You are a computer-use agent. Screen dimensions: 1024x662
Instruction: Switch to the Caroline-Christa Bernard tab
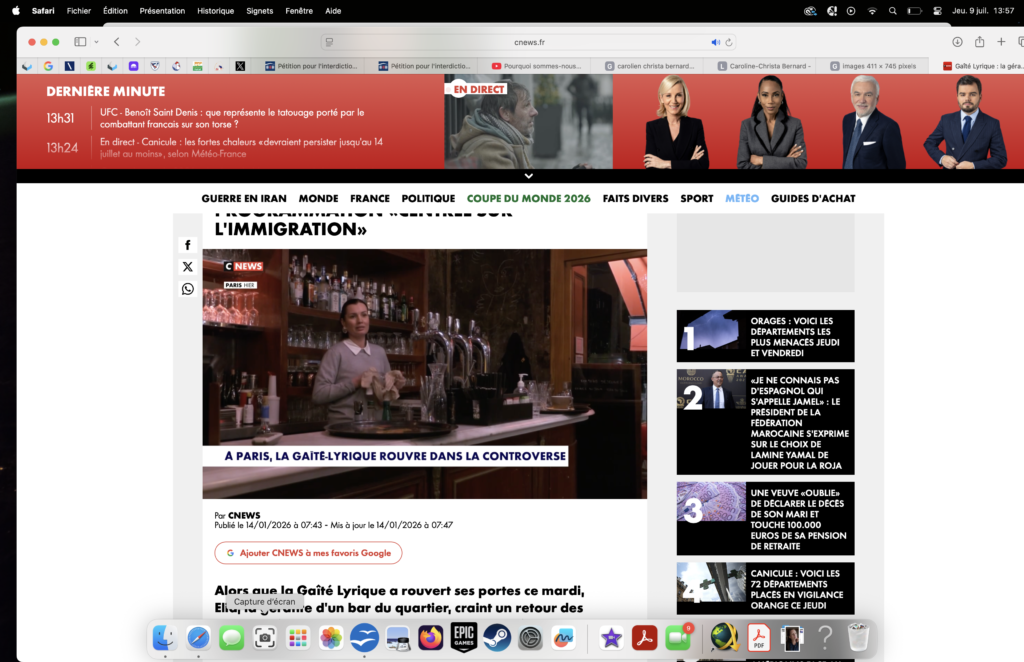tap(764, 66)
